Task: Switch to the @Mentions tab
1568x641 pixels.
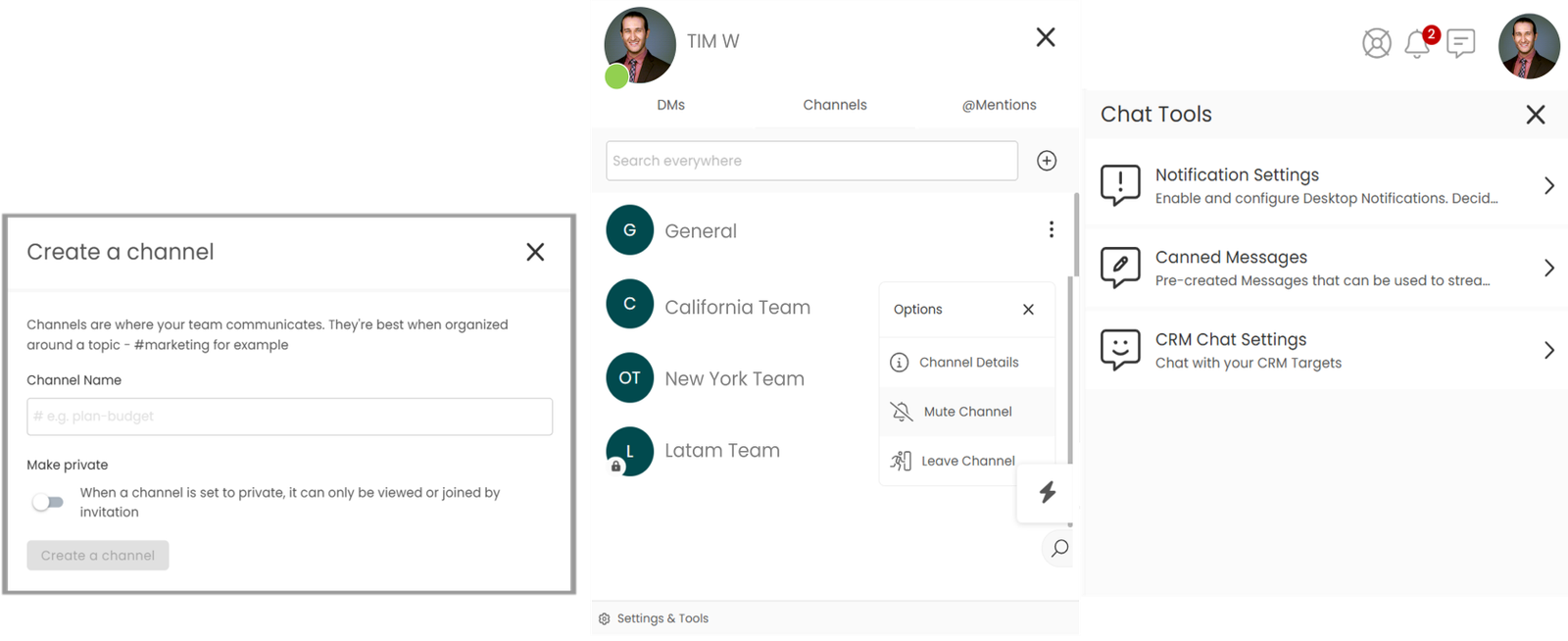Action: (x=999, y=105)
